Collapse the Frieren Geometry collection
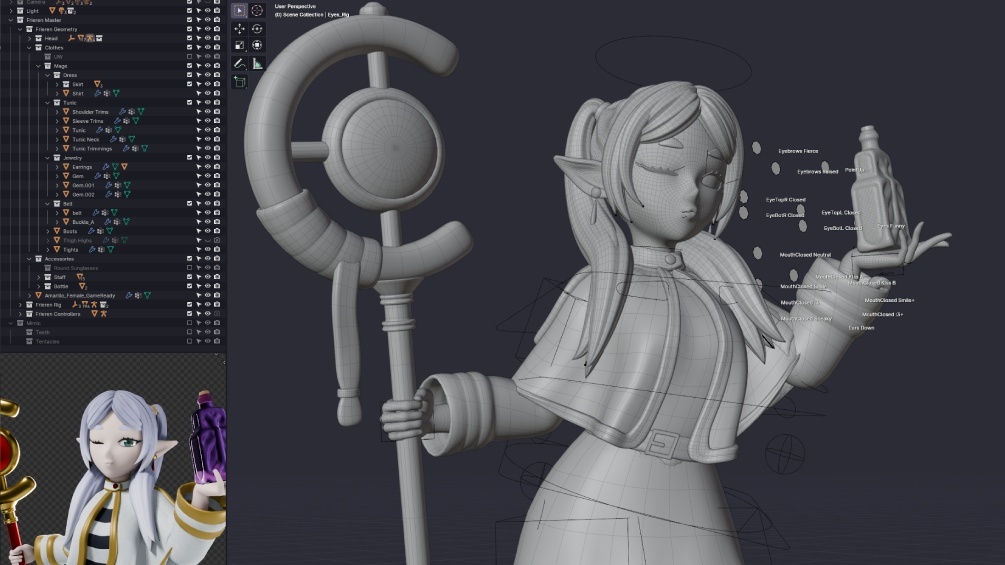1005x565 pixels. tap(20, 29)
